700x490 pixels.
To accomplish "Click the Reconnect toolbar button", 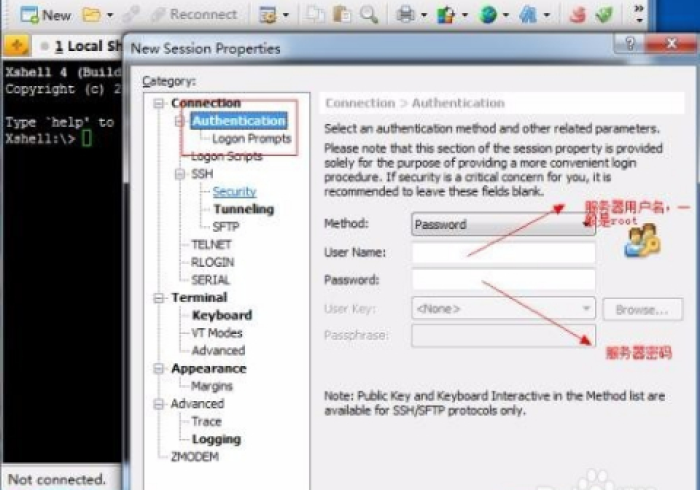I will coord(193,15).
